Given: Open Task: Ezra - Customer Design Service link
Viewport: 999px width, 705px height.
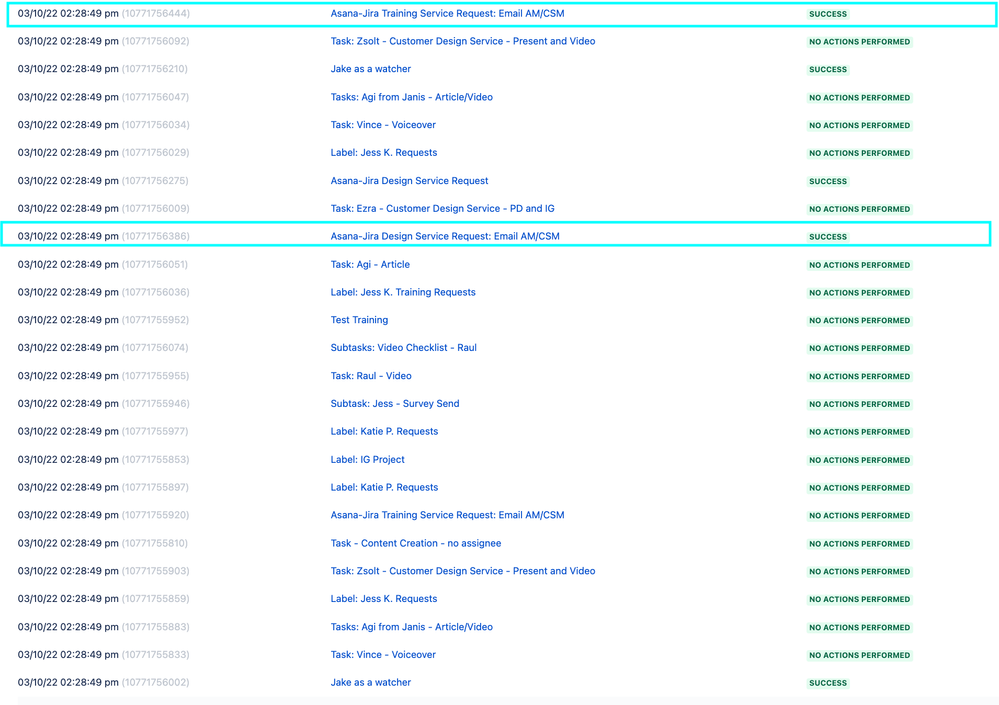Looking at the screenshot, I should click(442, 208).
